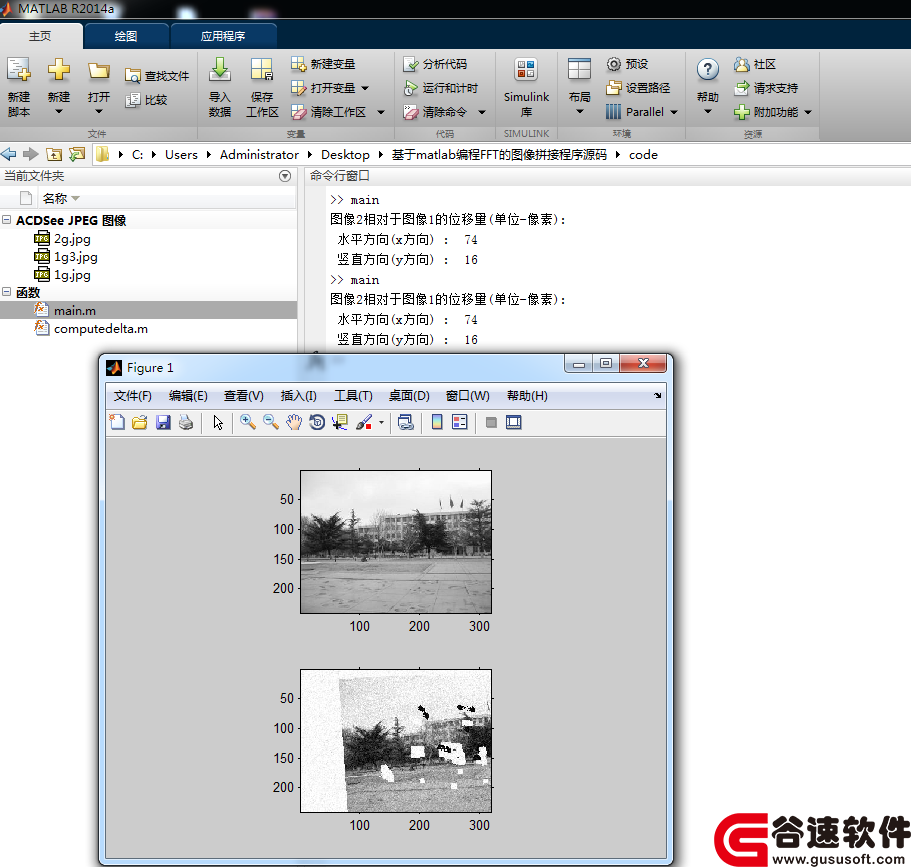Click the Find Files (查找文件) icon

pos(132,76)
